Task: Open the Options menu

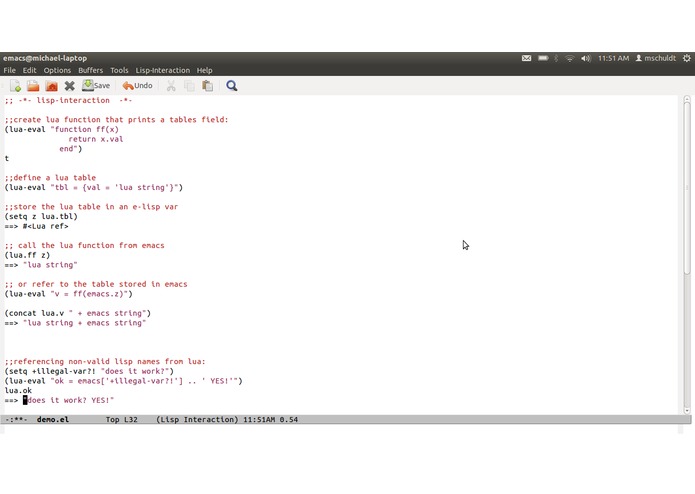Action: click(57, 70)
